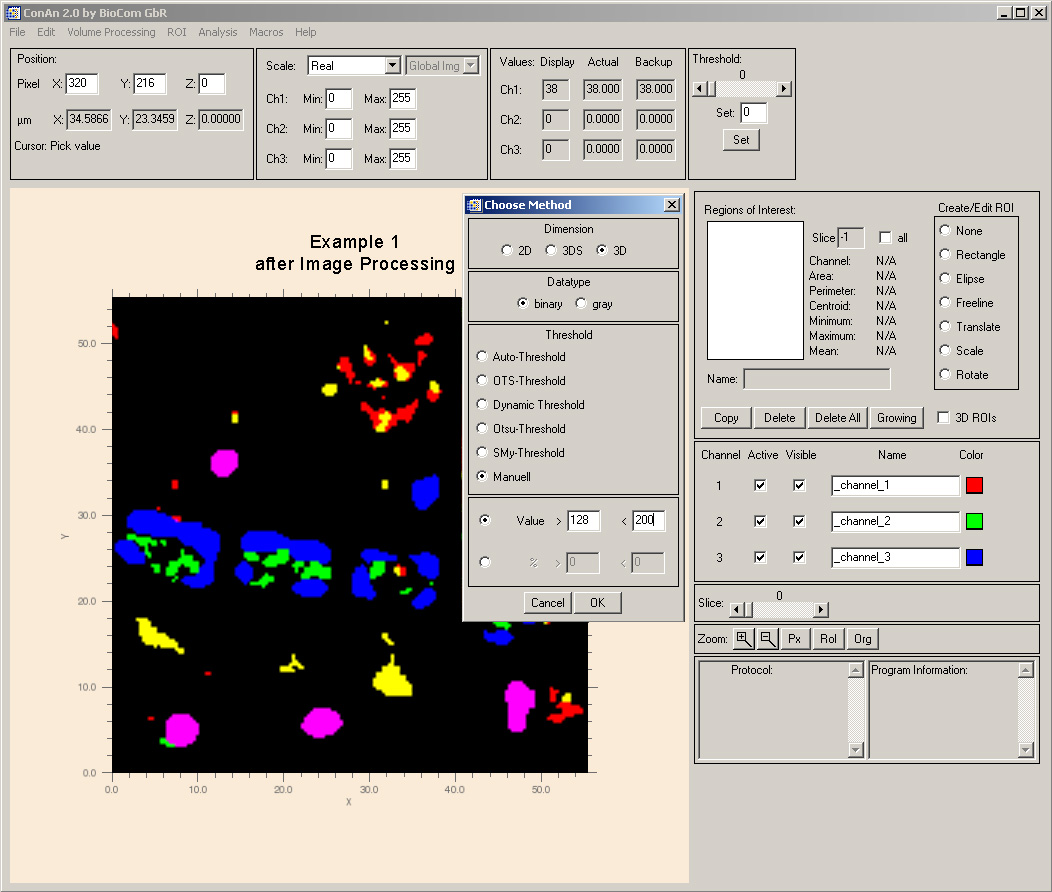Open the Scale Real dropdown
The height and width of the screenshot is (892, 1052).
(391, 66)
